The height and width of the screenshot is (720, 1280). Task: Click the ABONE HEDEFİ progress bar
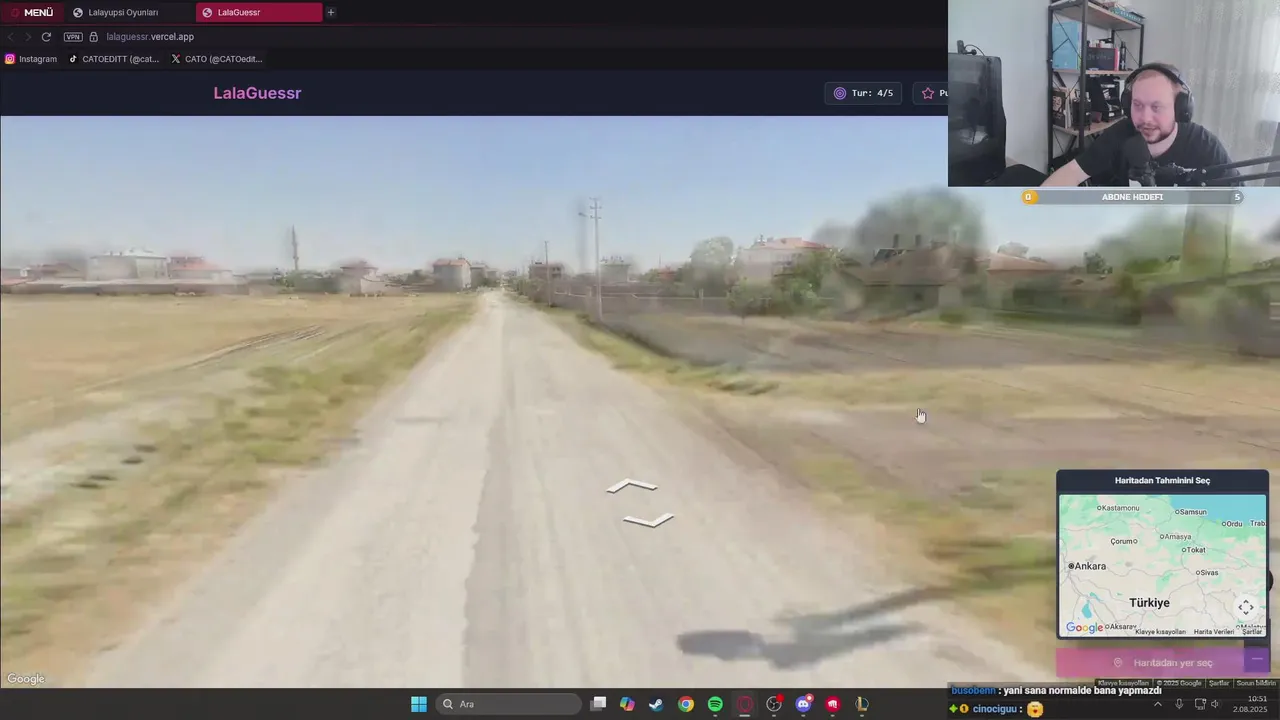[1132, 197]
